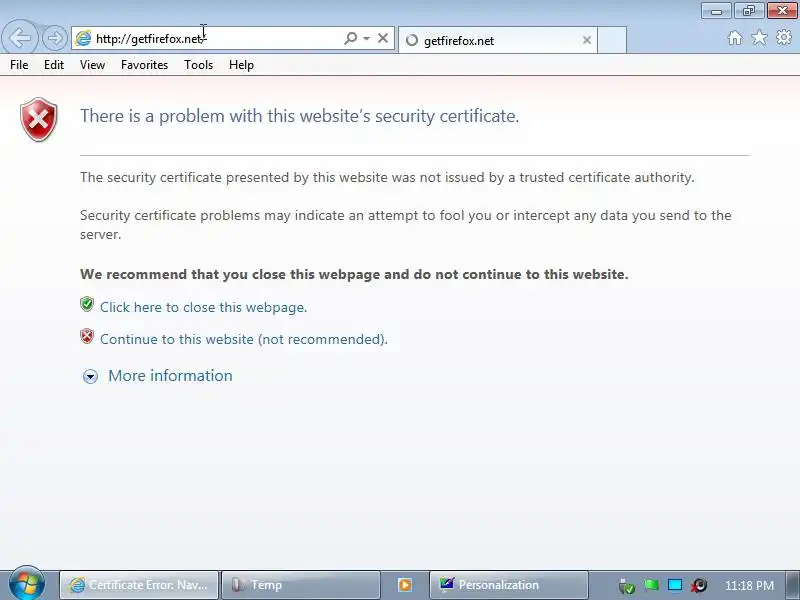Click the safely remove hardware tray icon
This screenshot has width=800, height=600.
tap(626, 586)
